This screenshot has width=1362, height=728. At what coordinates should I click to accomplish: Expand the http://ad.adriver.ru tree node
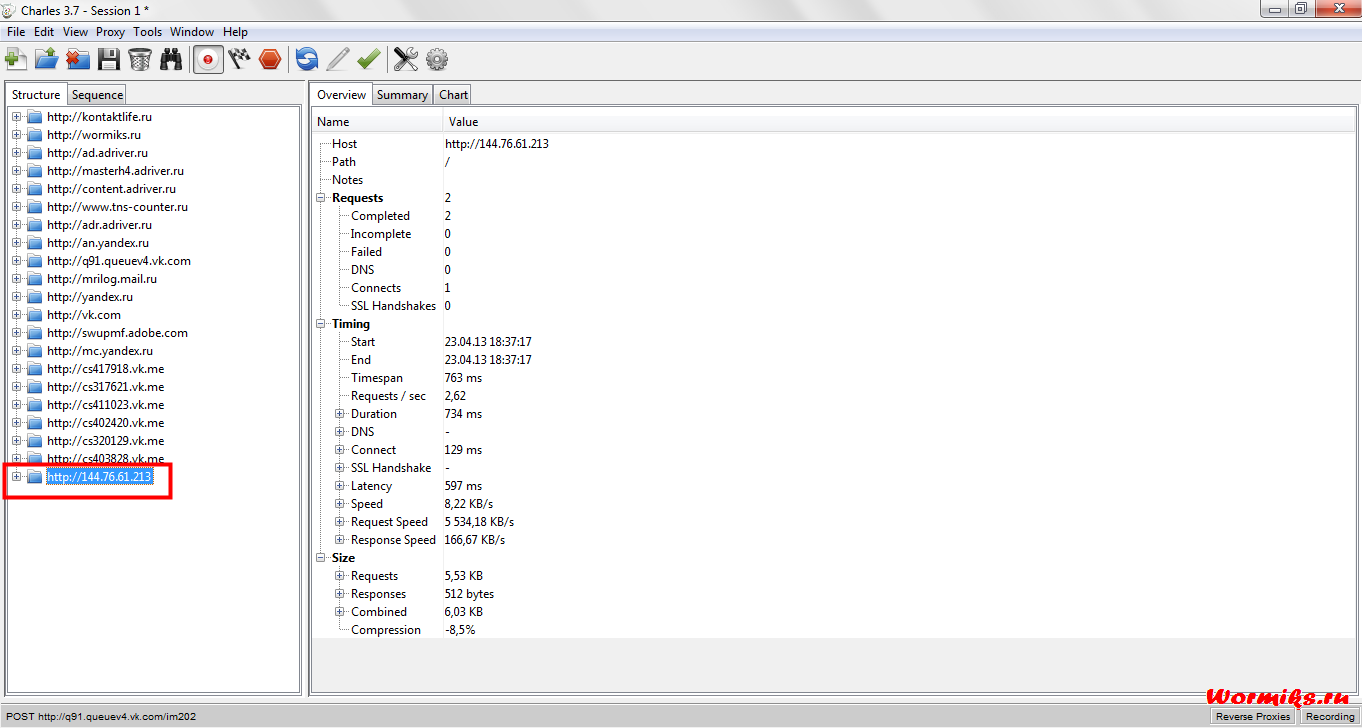point(16,153)
